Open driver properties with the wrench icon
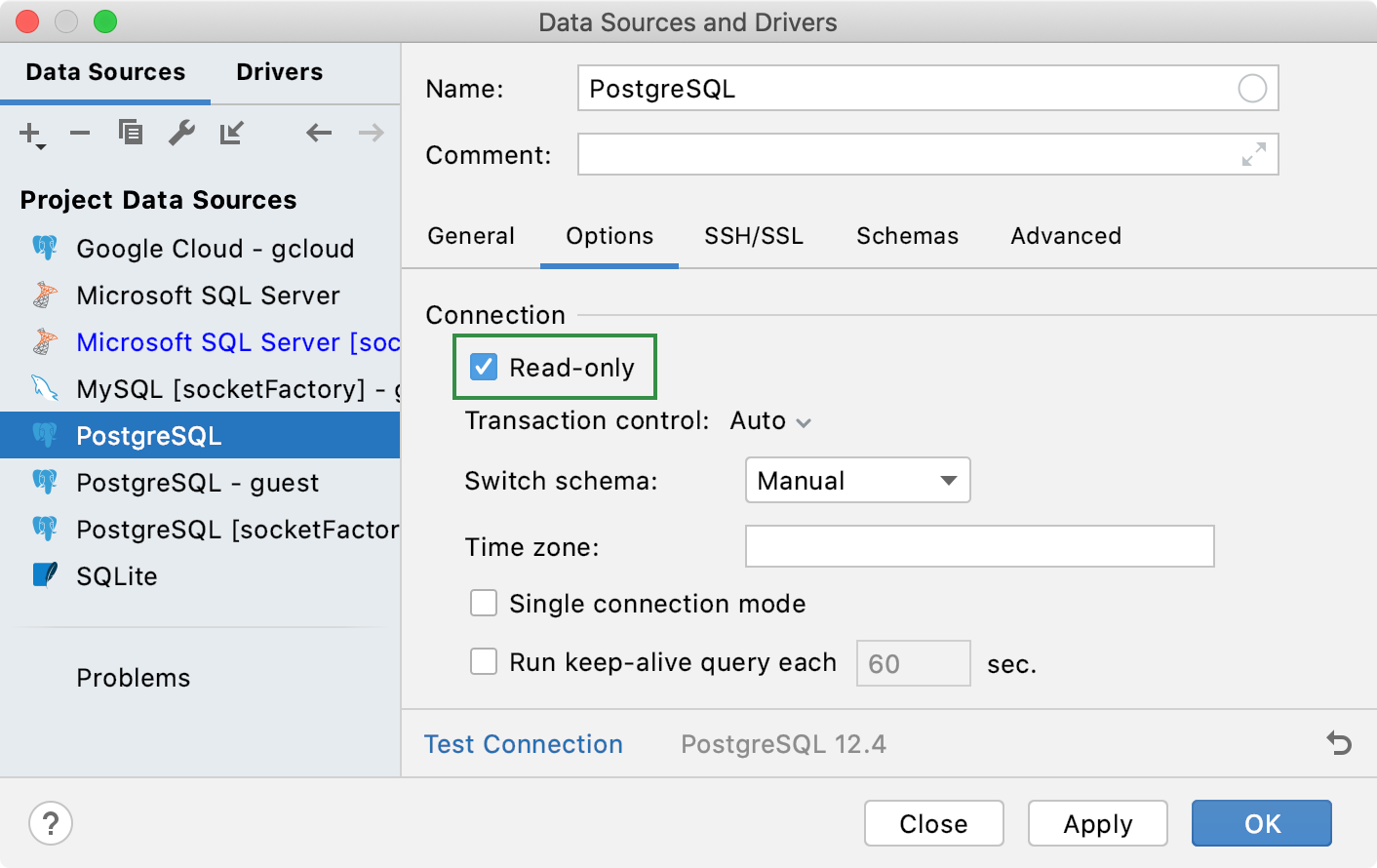Image resolution: width=1377 pixels, height=868 pixels. point(181,133)
